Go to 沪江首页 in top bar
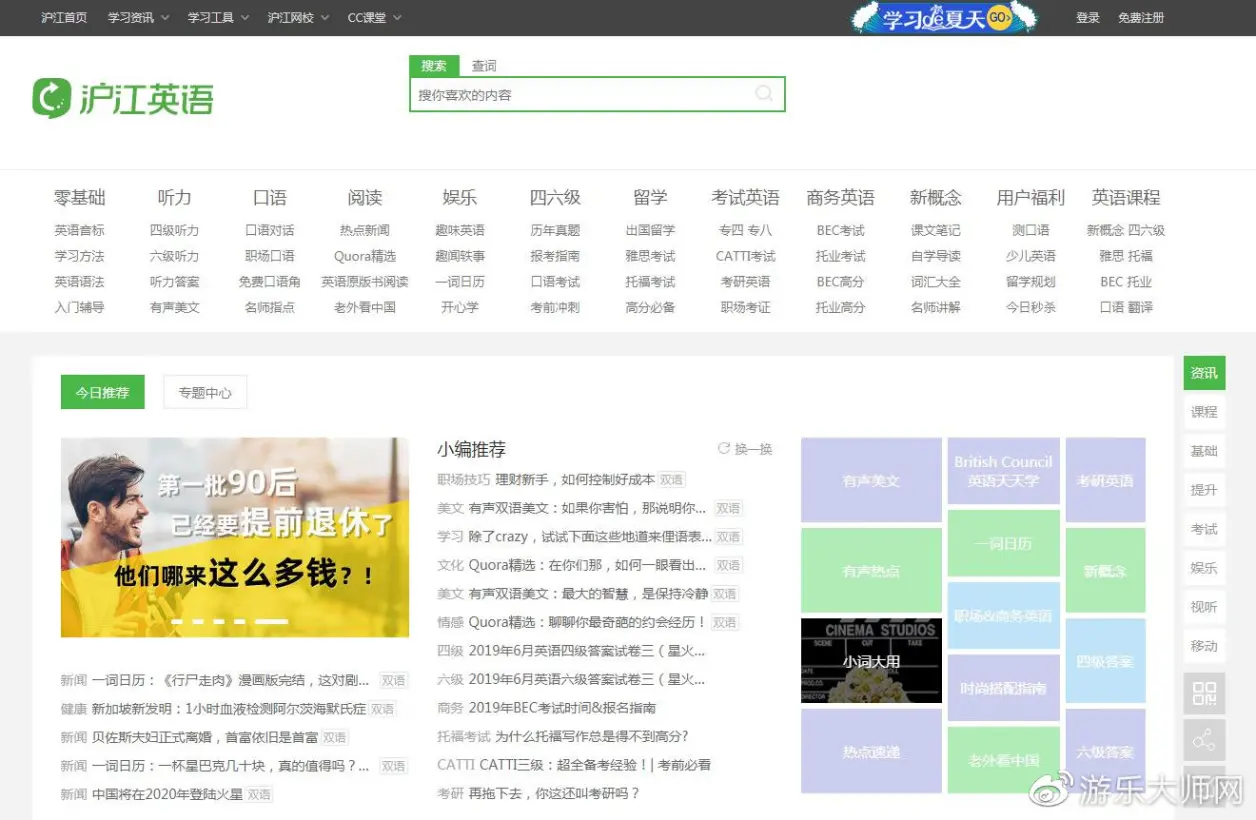 coord(64,18)
